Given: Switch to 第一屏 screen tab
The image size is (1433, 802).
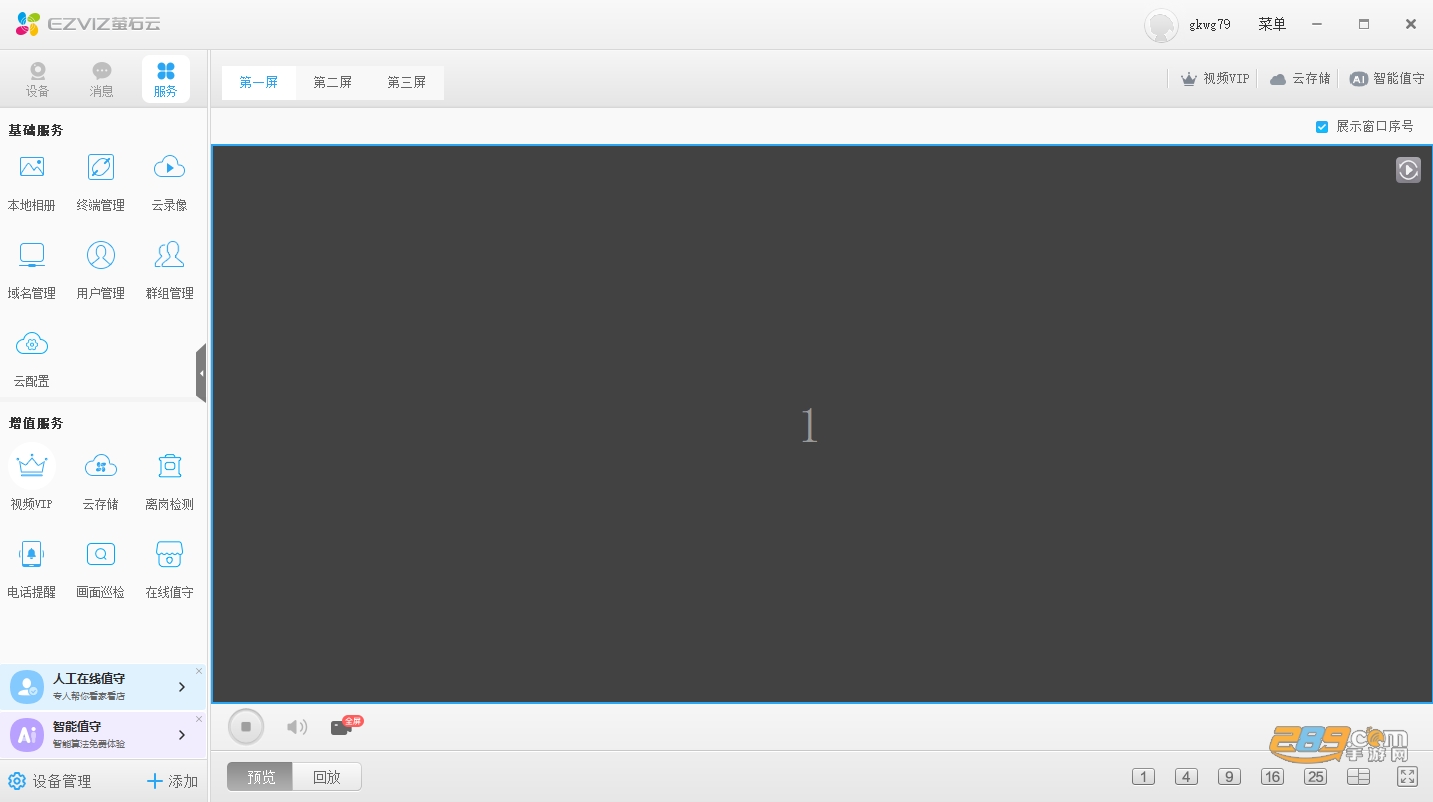Looking at the screenshot, I should [259, 82].
